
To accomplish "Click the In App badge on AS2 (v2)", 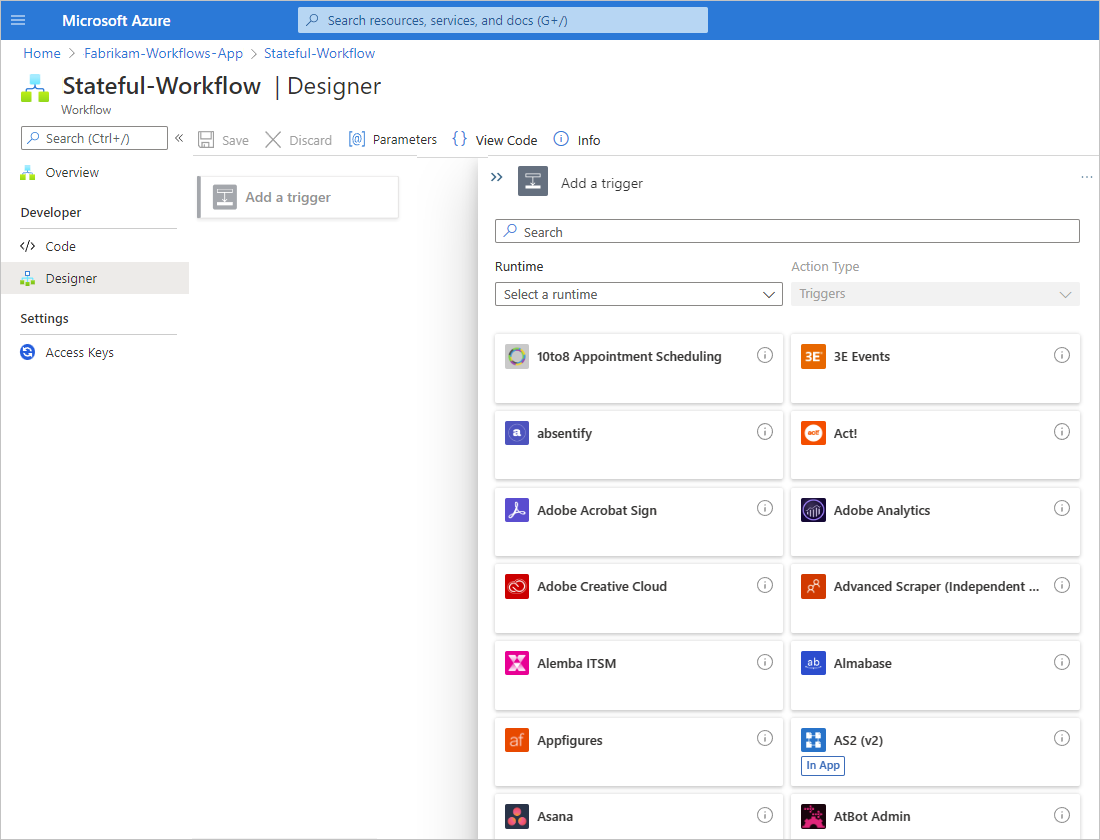I will tap(822, 765).
